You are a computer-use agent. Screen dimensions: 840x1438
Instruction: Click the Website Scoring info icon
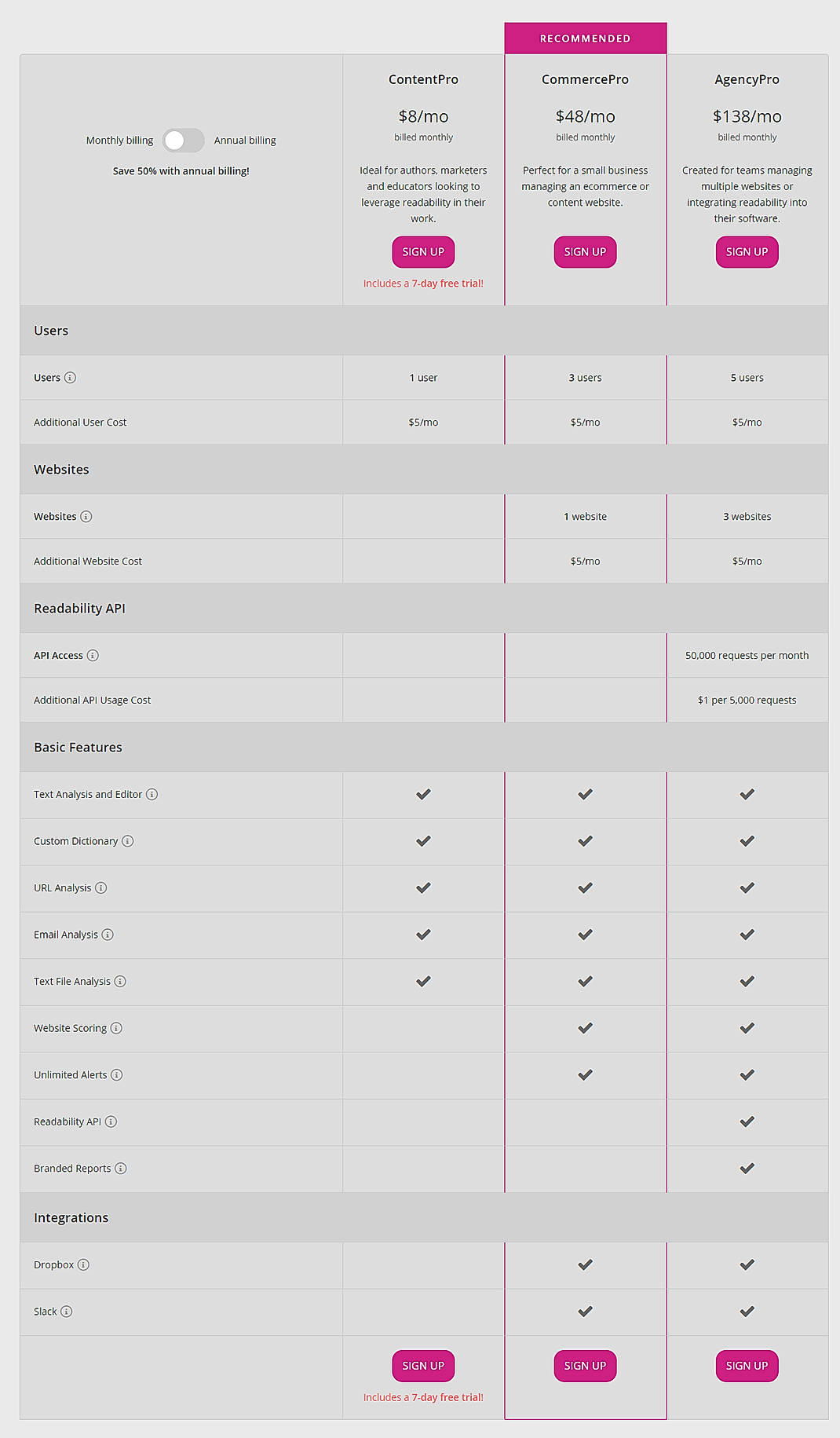coord(116,1028)
